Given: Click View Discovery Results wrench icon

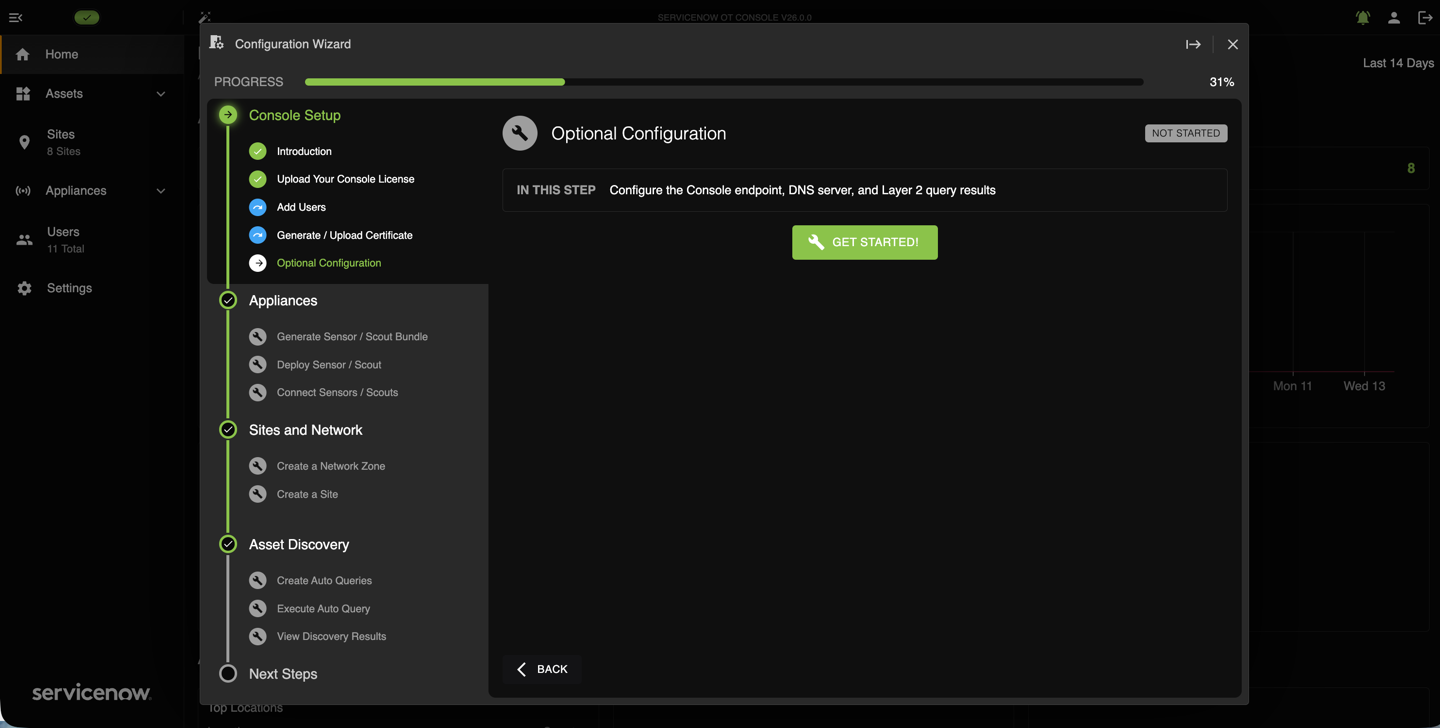Looking at the screenshot, I should click(x=258, y=637).
